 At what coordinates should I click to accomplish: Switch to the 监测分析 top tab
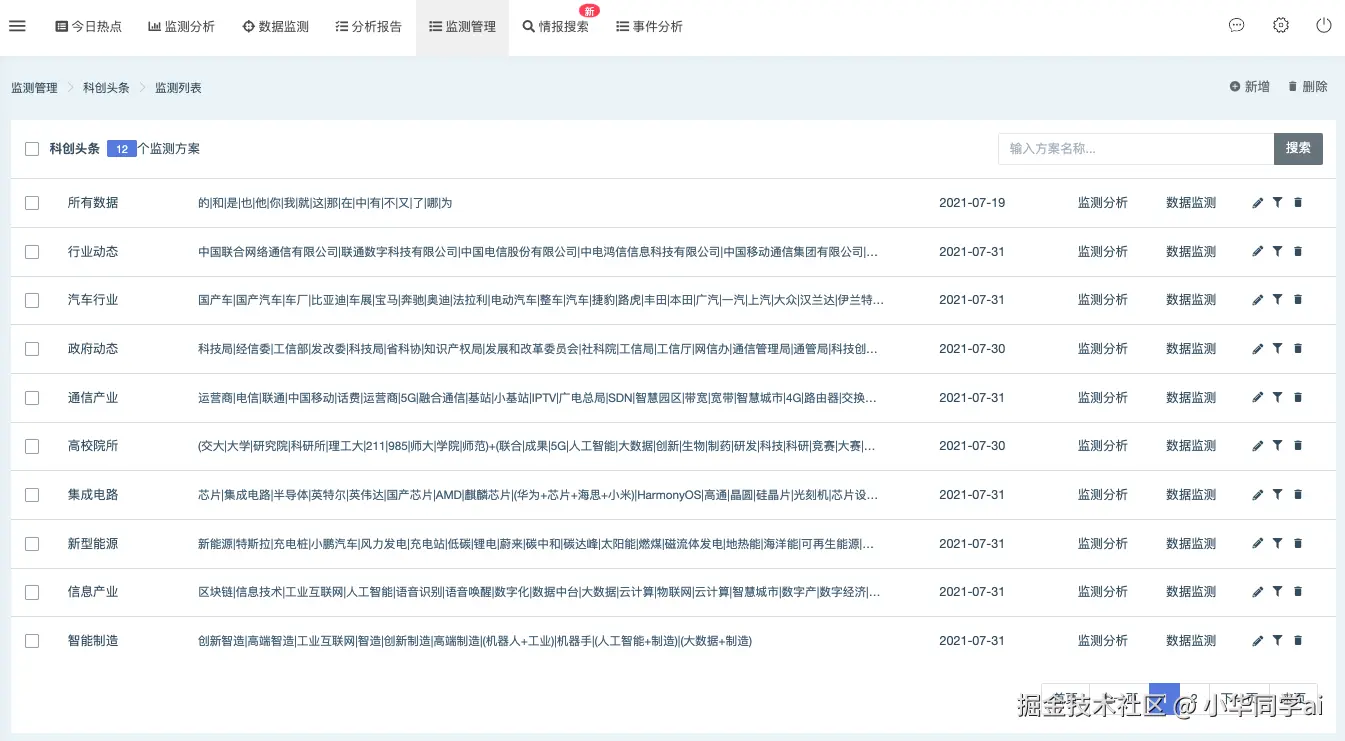182,27
